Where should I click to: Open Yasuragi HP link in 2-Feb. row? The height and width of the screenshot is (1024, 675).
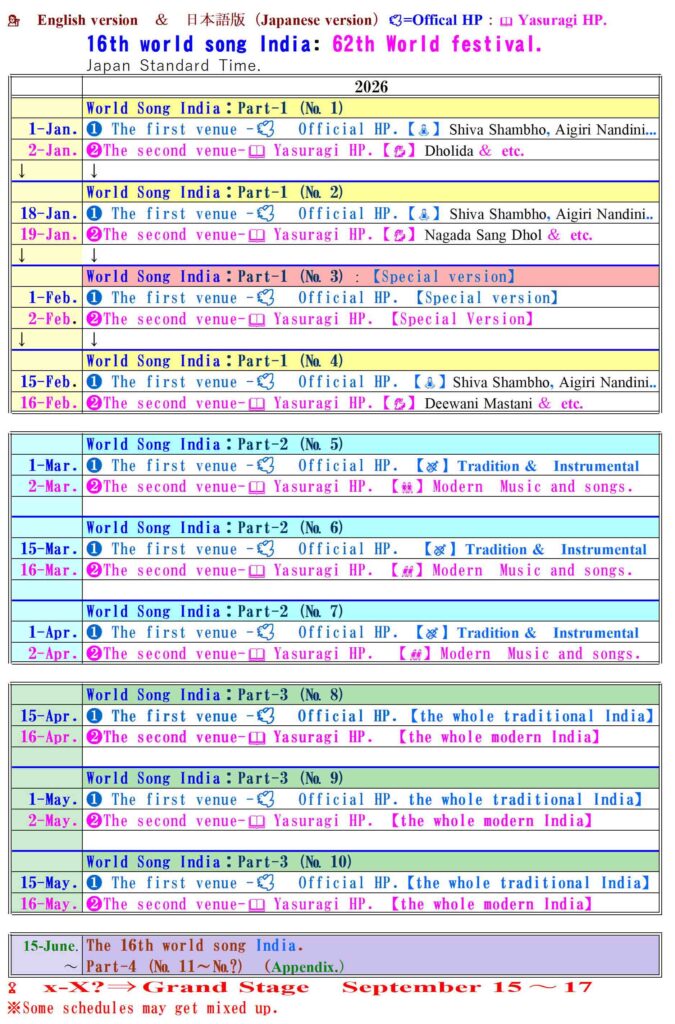pyautogui.click(x=320, y=319)
